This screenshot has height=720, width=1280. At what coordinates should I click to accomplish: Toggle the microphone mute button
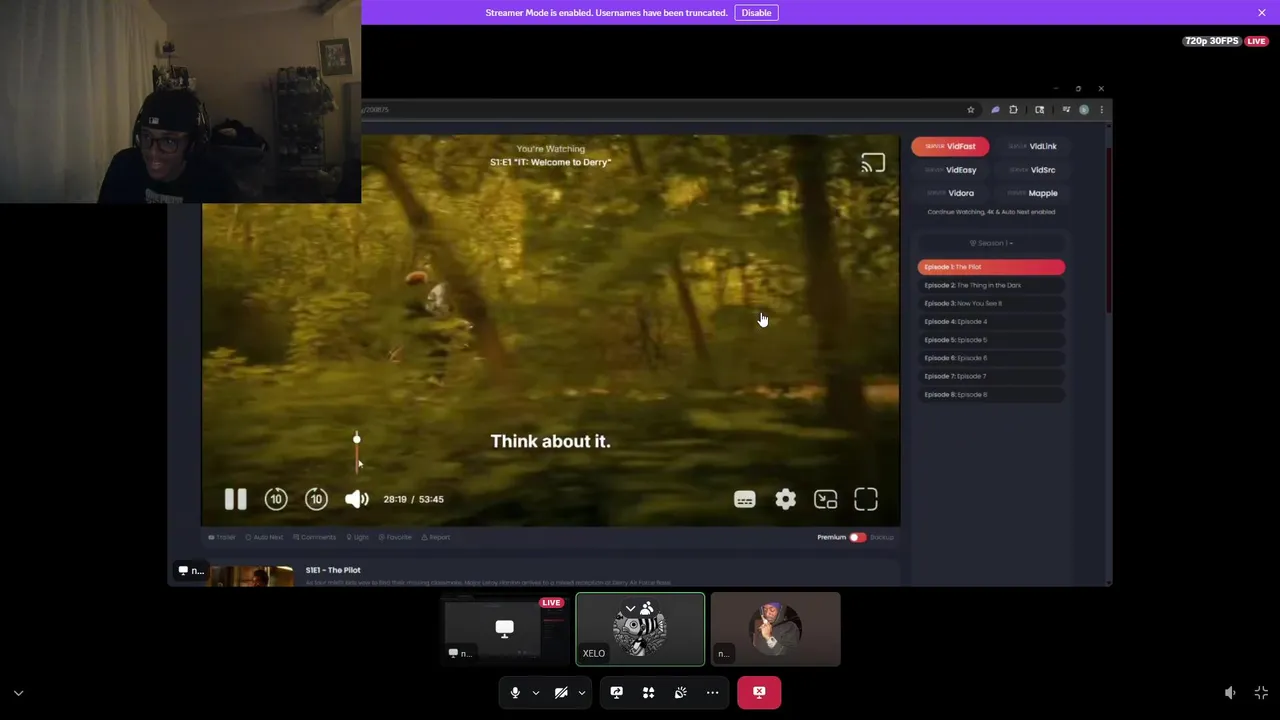pos(515,692)
